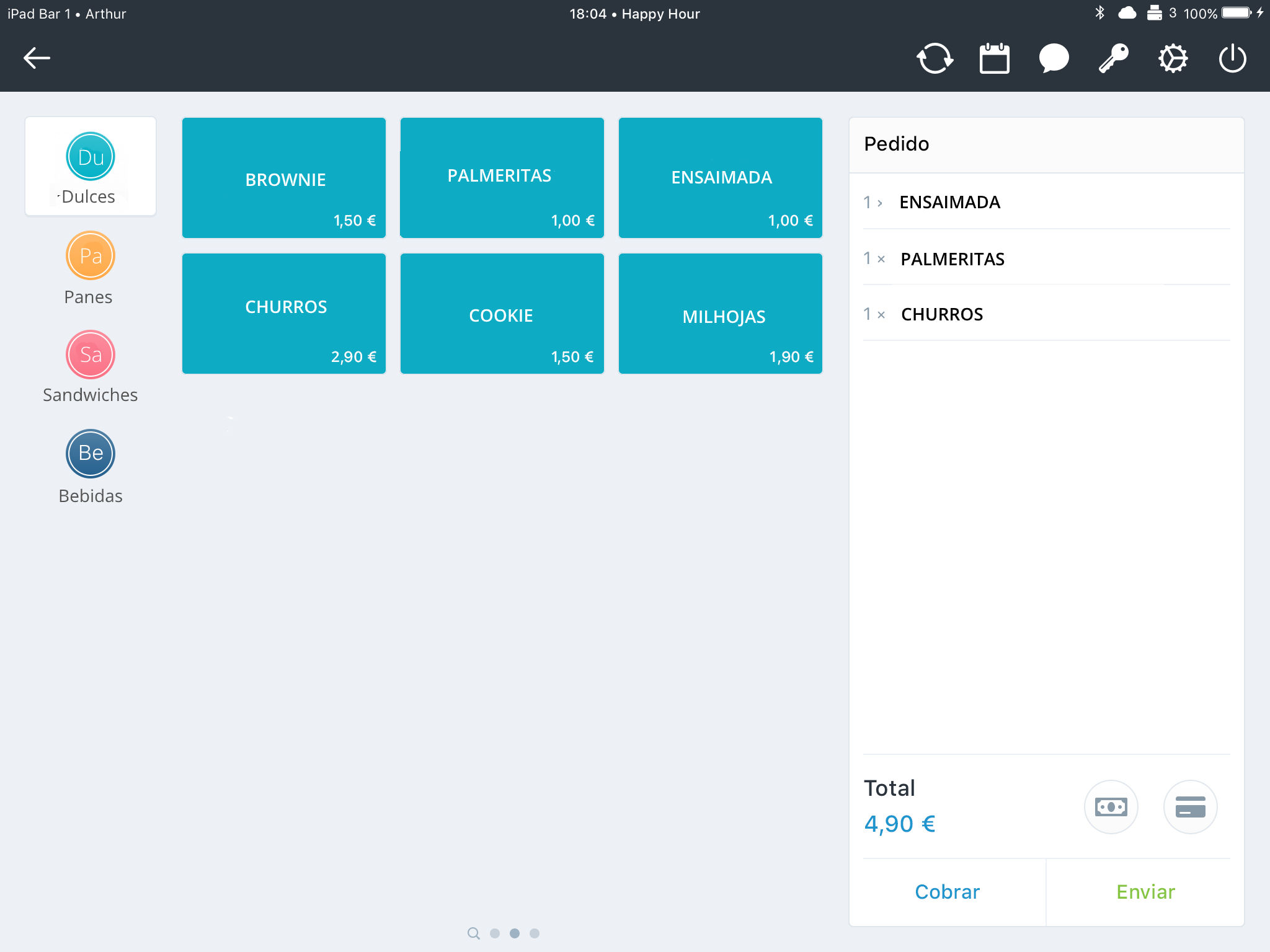Tap '18:04 • Happy Hour' status text
This screenshot has width=1270, height=952.
point(634,14)
